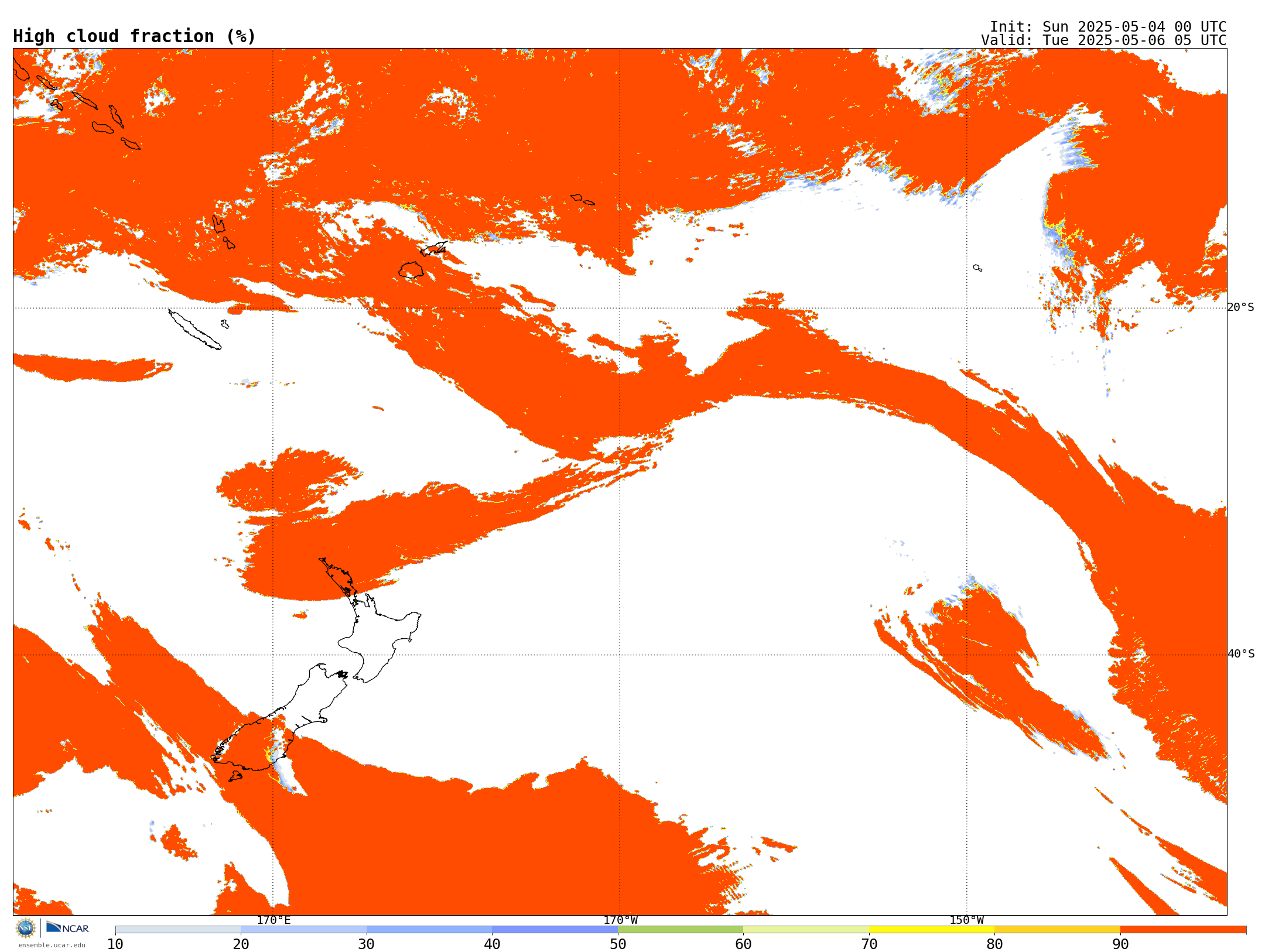Click the 'High cloud fraction (%)' title
This screenshot has width=1265, height=952.
[134, 36]
